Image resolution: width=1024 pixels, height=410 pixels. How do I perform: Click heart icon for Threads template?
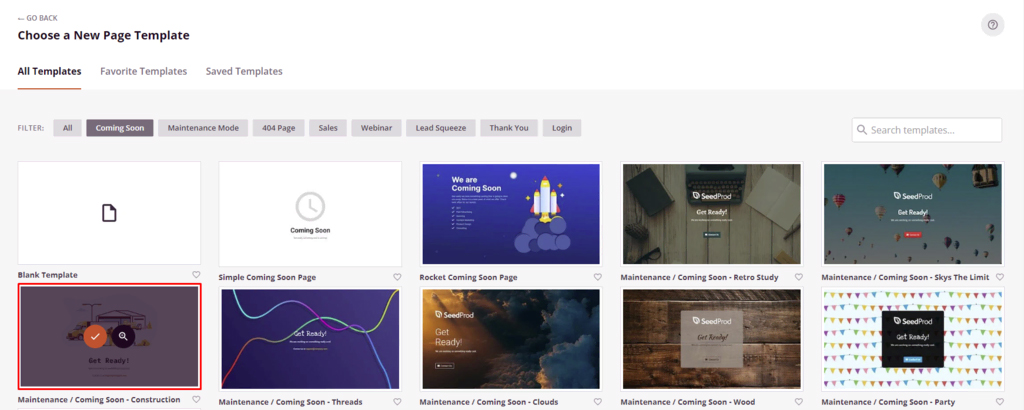[397, 402]
